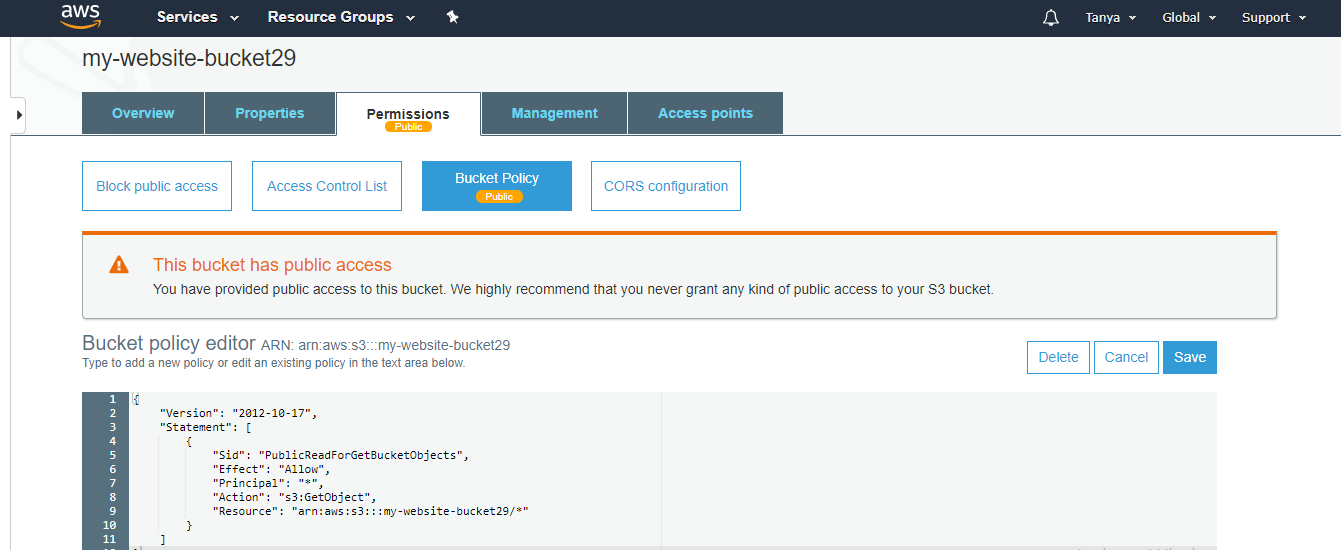This screenshot has height=550, width=1341.
Task: Click the pin shortcuts icon
Action: click(452, 17)
